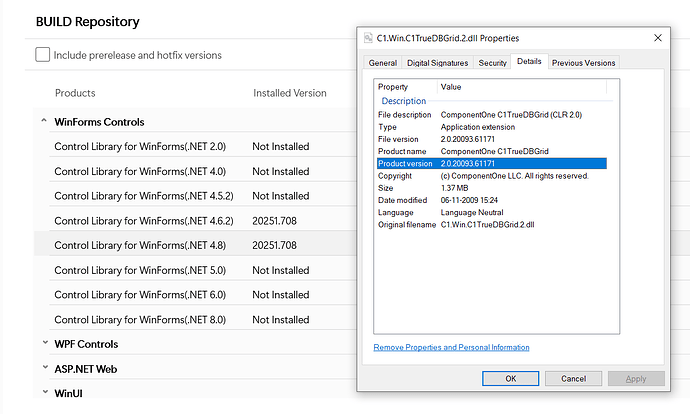The height and width of the screenshot is (414, 690).
Task: Select the Language property row
Action: pyautogui.click(x=492, y=212)
